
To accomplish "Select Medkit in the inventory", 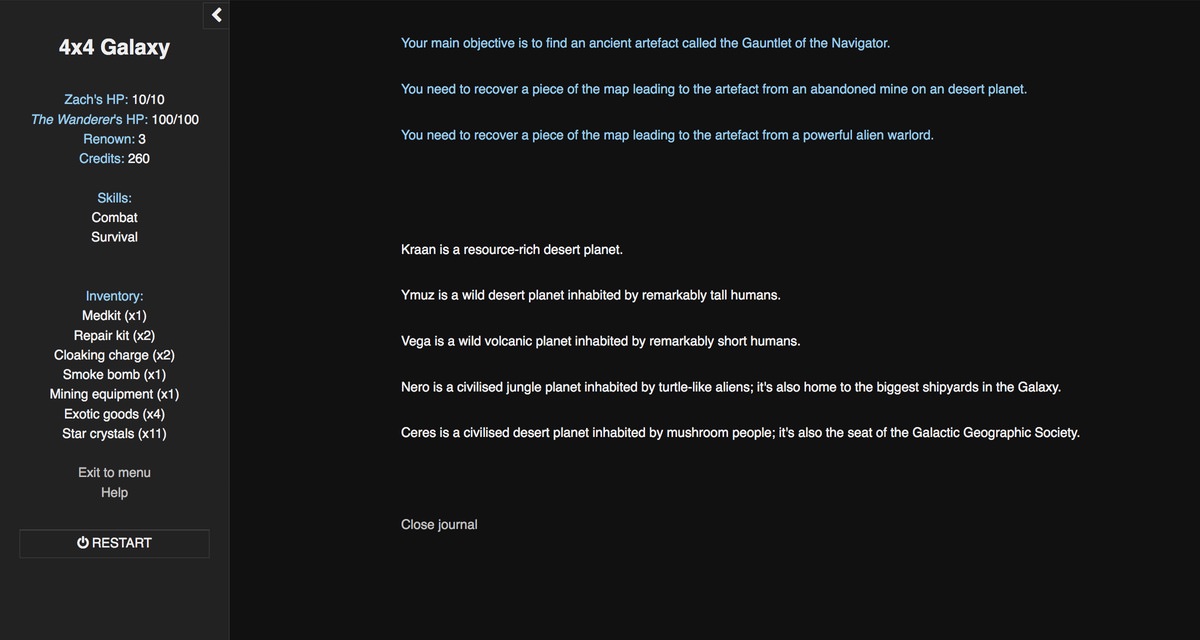I will [x=114, y=315].
